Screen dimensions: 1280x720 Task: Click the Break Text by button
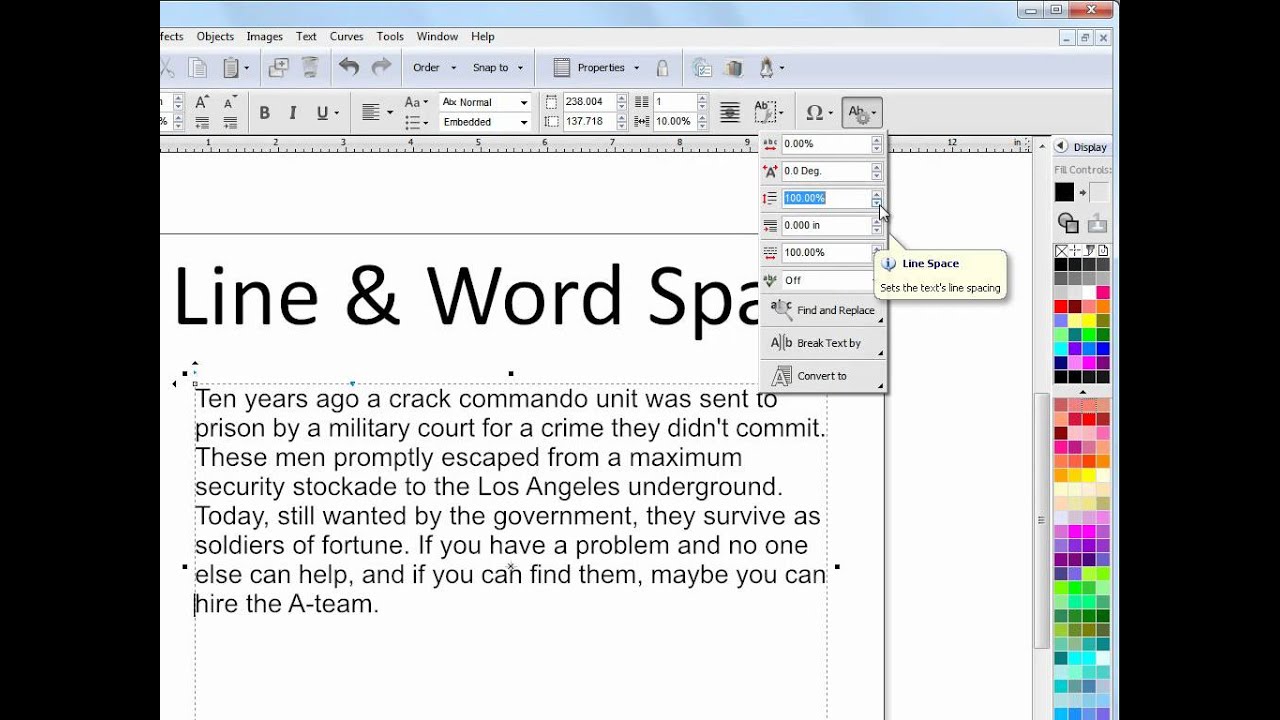click(823, 343)
